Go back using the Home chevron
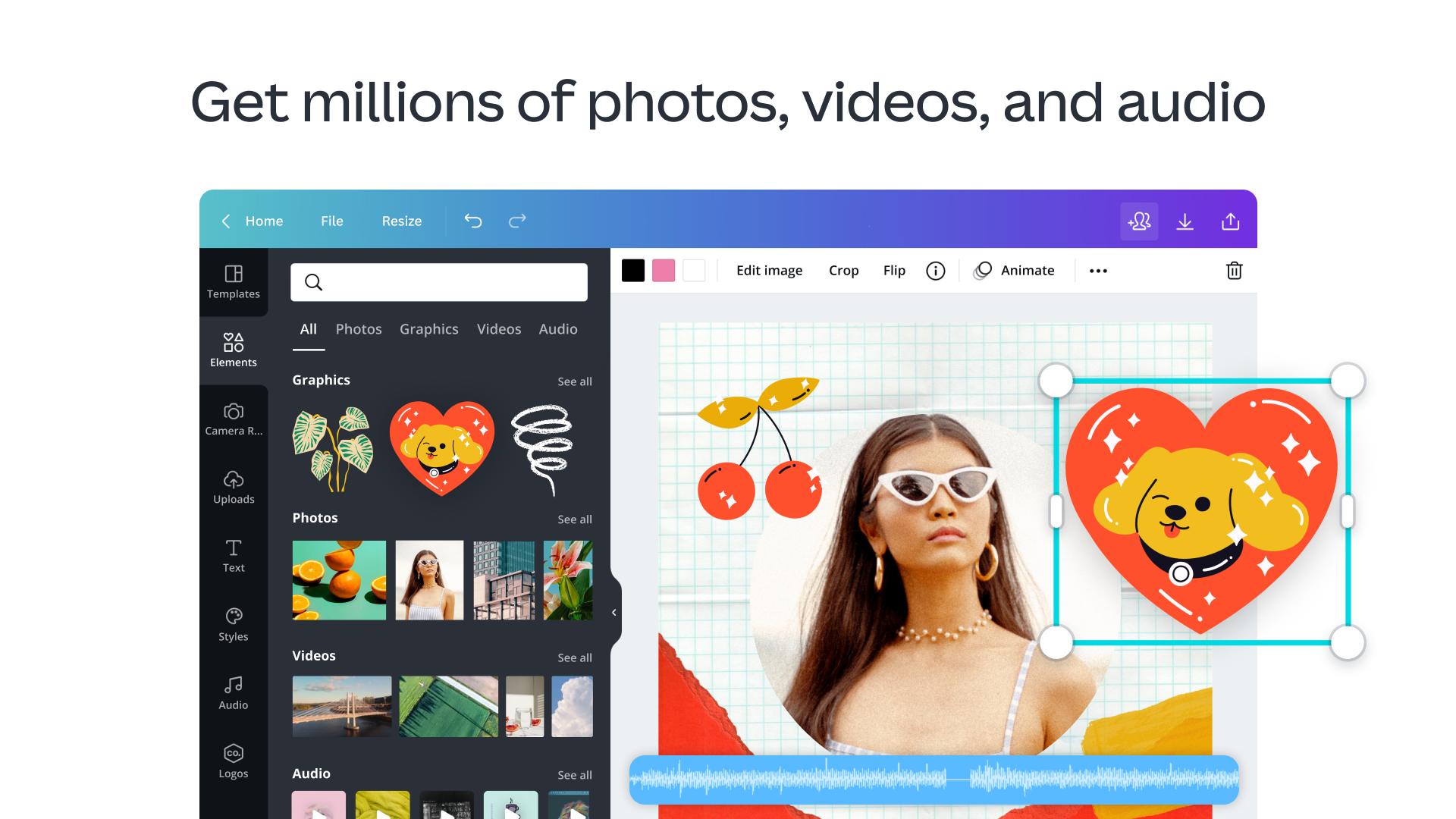Image resolution: width=1456 pixels, height=819 pixels. pos(225,221)
